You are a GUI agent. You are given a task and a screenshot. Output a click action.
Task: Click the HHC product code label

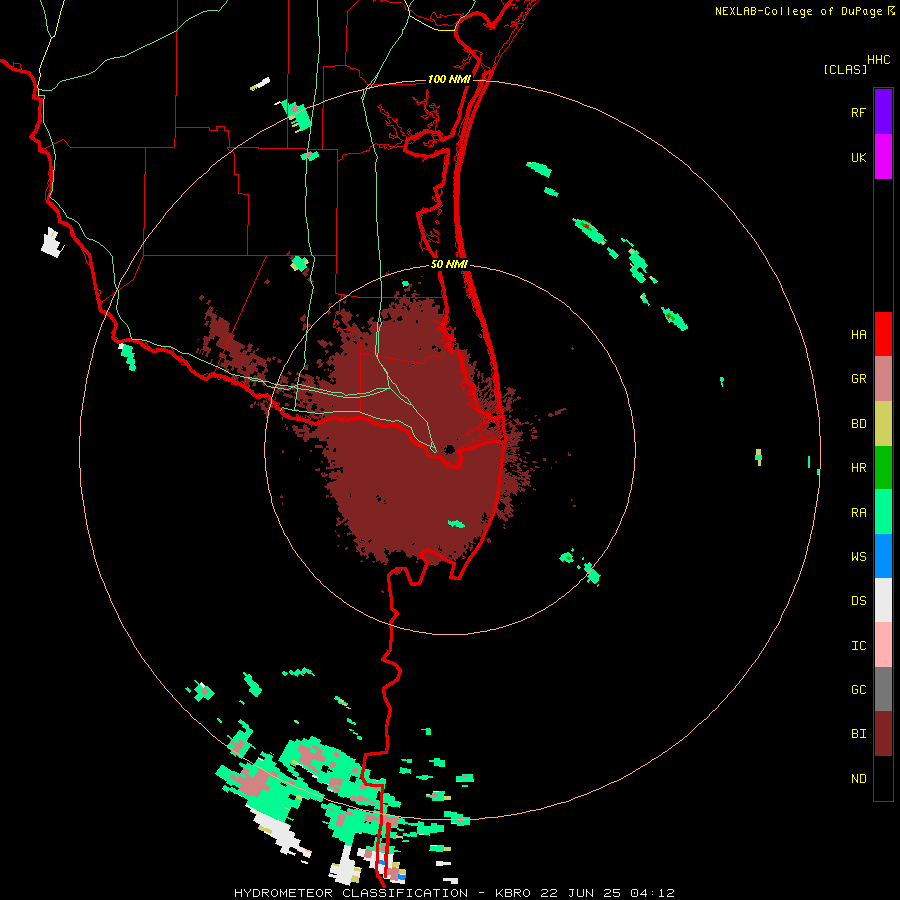[x=879, y=60]
